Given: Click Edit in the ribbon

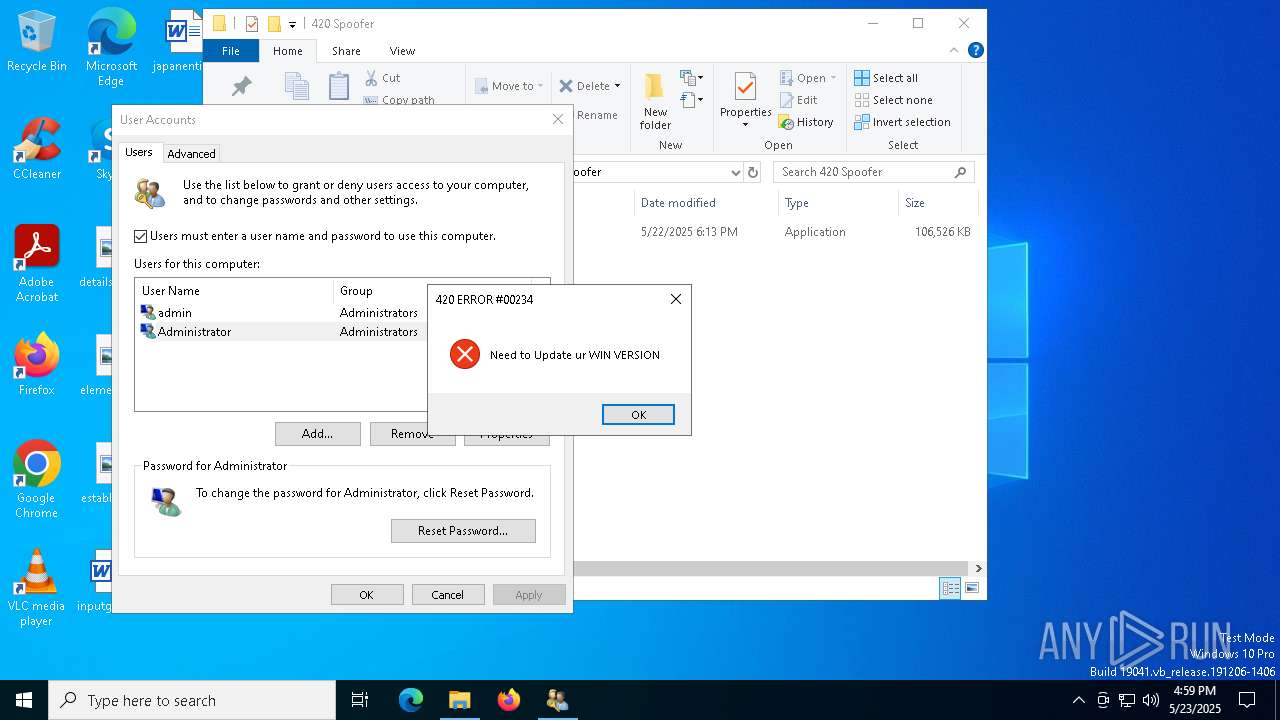Looking at the screenshot, I should pyautogui.click(x=798, y=100).
